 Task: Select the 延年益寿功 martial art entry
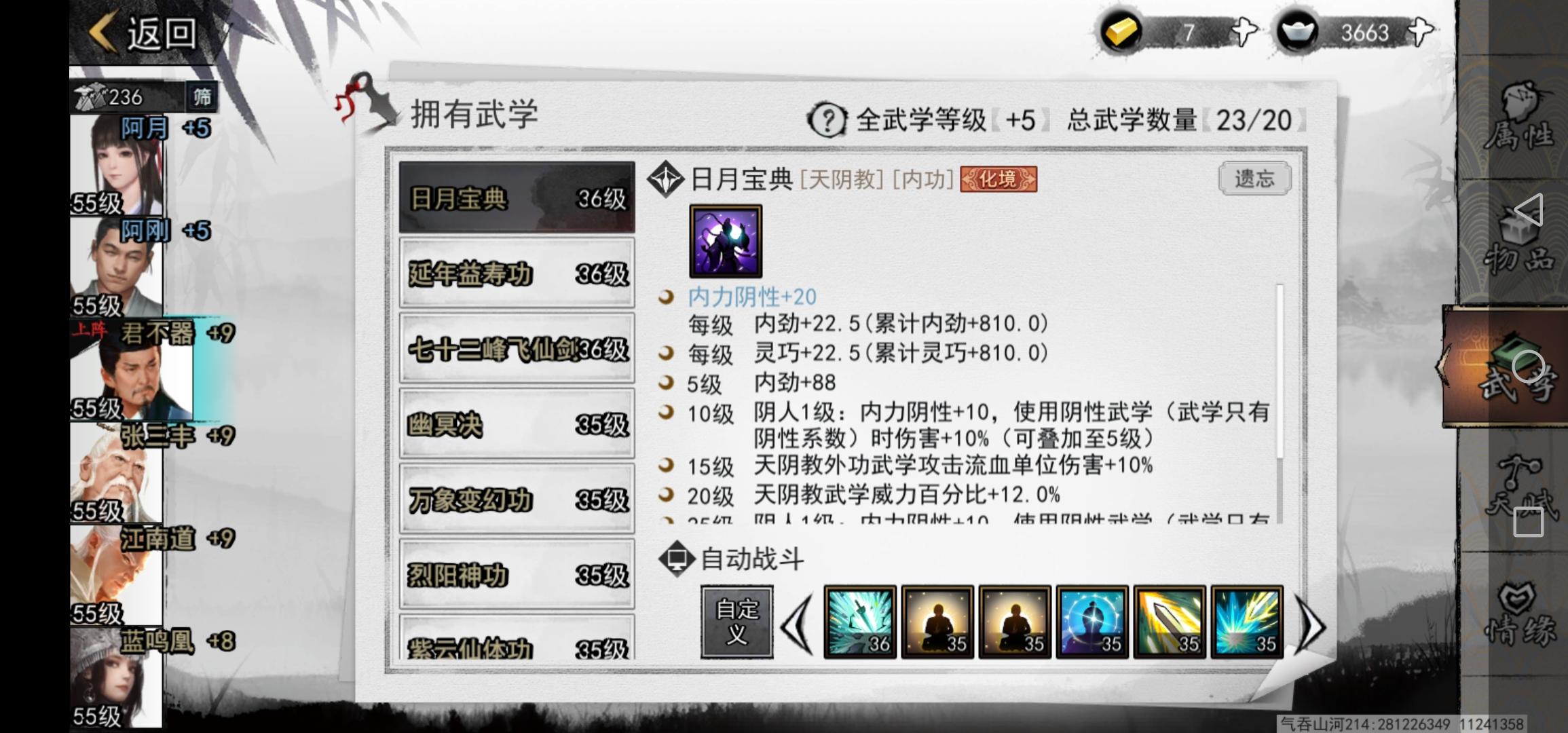click(517, 274)
